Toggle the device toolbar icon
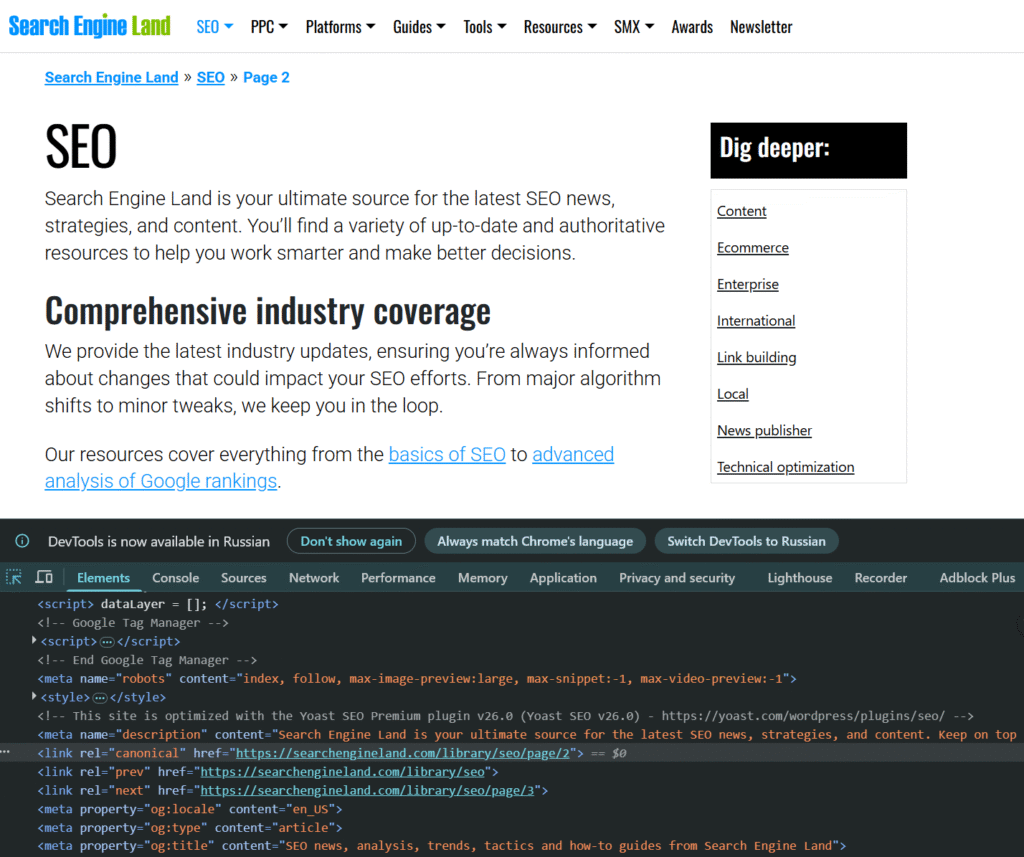This screenshot has height=857, width=1024. click(x=44, y=578)
